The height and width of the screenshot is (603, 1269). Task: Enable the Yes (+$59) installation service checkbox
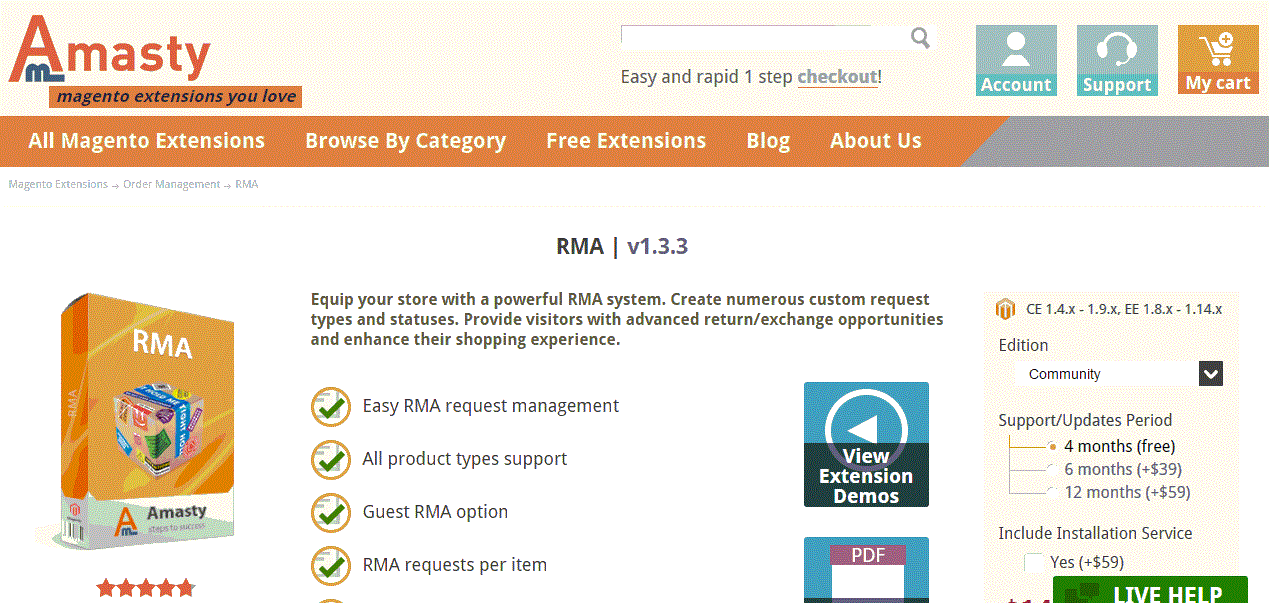[1034, 563]
